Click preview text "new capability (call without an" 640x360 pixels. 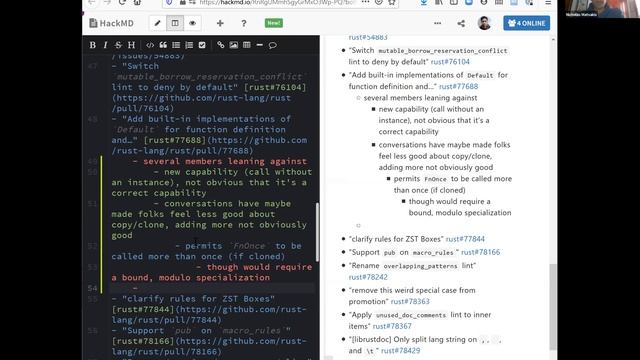[x=431, y=109]
